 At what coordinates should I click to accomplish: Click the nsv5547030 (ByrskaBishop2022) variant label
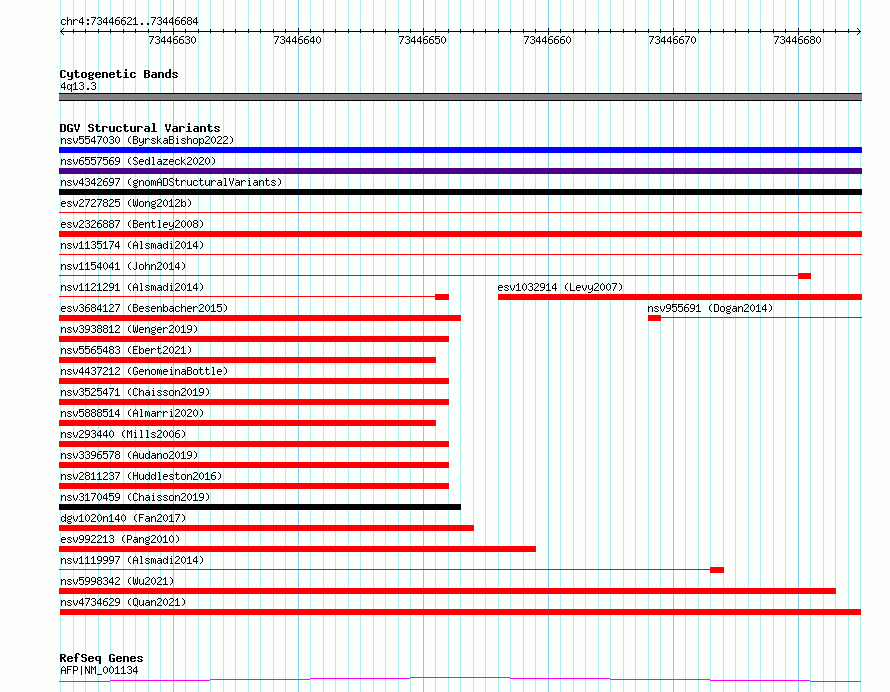[x=147, y=140]
